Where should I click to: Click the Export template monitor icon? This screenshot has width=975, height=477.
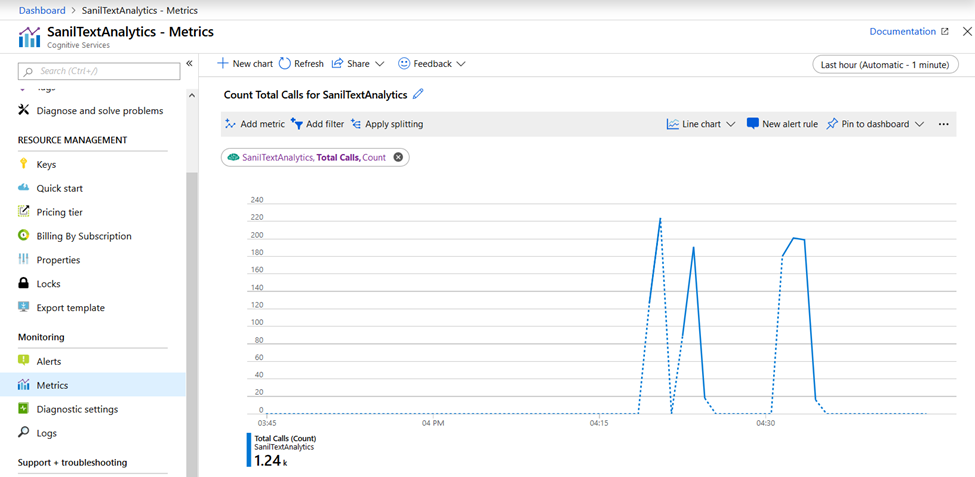[24, 307]
